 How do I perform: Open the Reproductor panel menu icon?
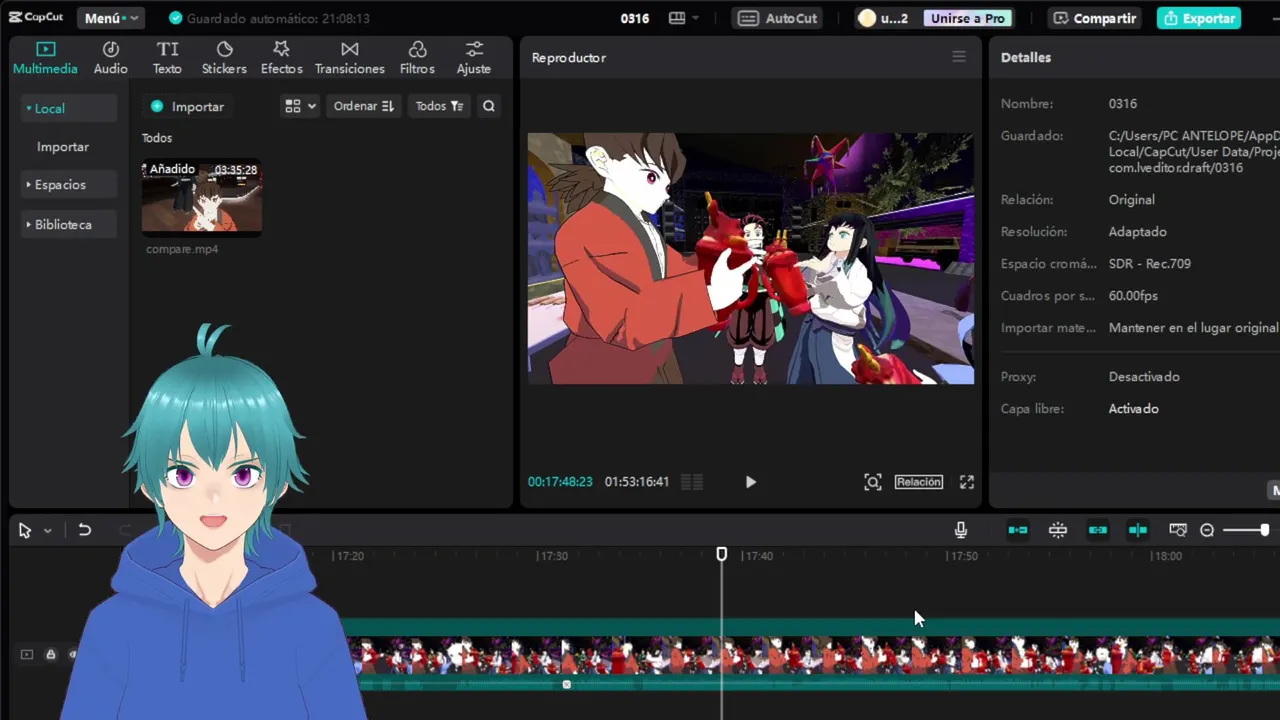[959, 57]
